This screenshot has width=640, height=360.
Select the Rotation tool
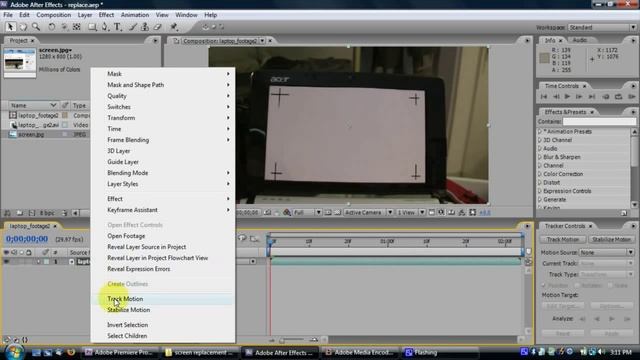point(51,27)
